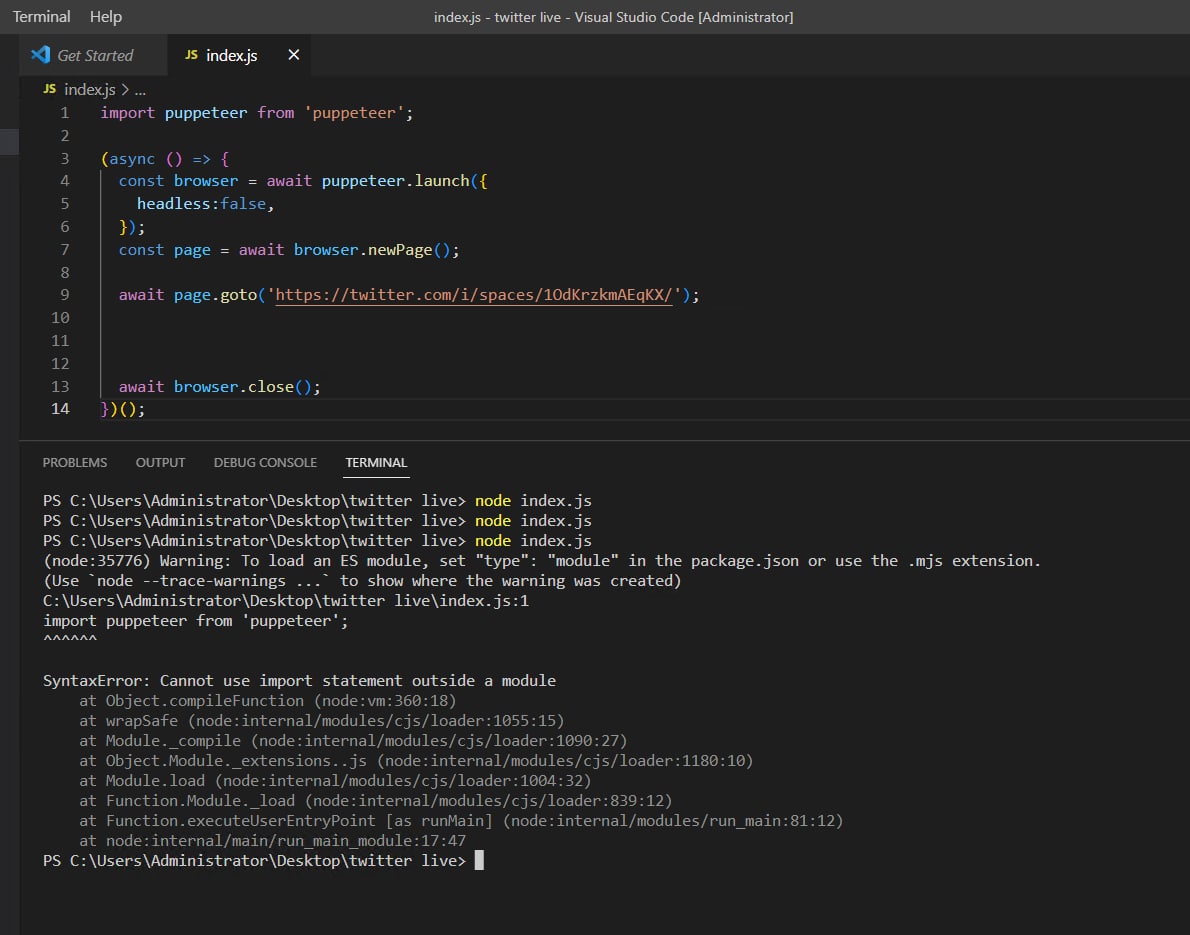Viewport: 1190px width, 935px height.
Task: Click the "Function.Module._load" stack trace line
Action: (376, 801)
